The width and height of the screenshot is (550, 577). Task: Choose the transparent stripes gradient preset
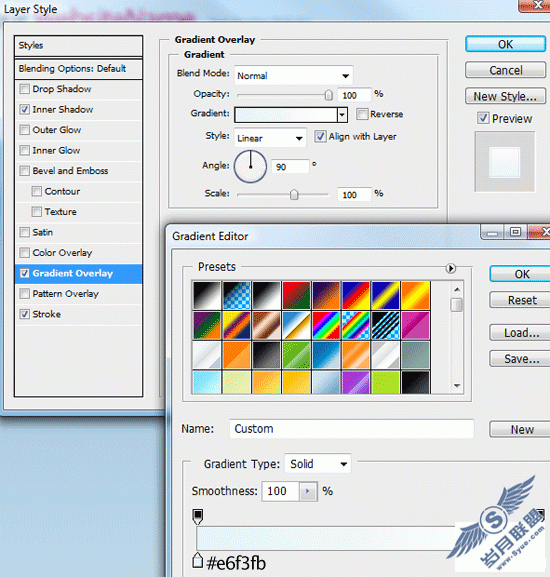386,325
